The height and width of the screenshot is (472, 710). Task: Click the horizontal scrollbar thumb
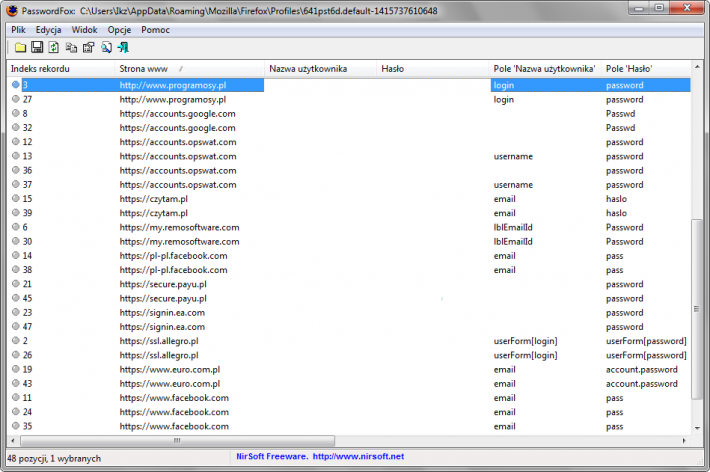177,440
